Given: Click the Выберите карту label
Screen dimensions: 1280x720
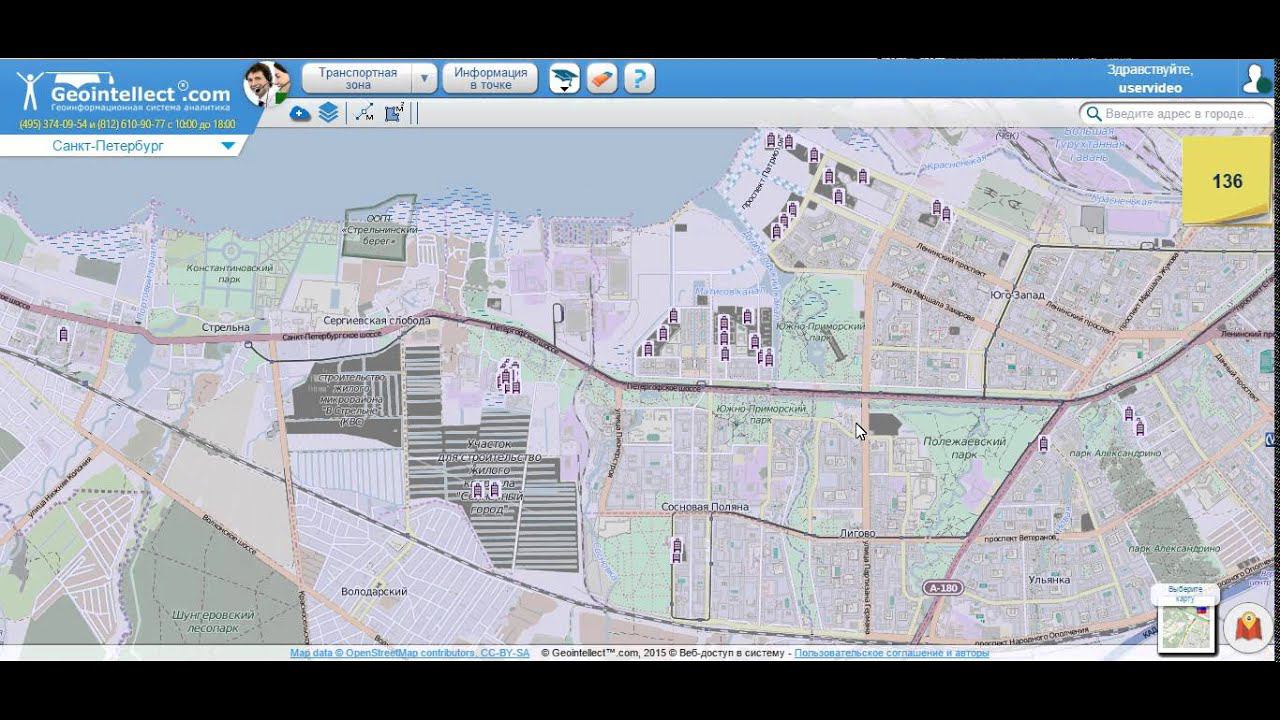Looking at the screenshot, I should coord(1186,594).
